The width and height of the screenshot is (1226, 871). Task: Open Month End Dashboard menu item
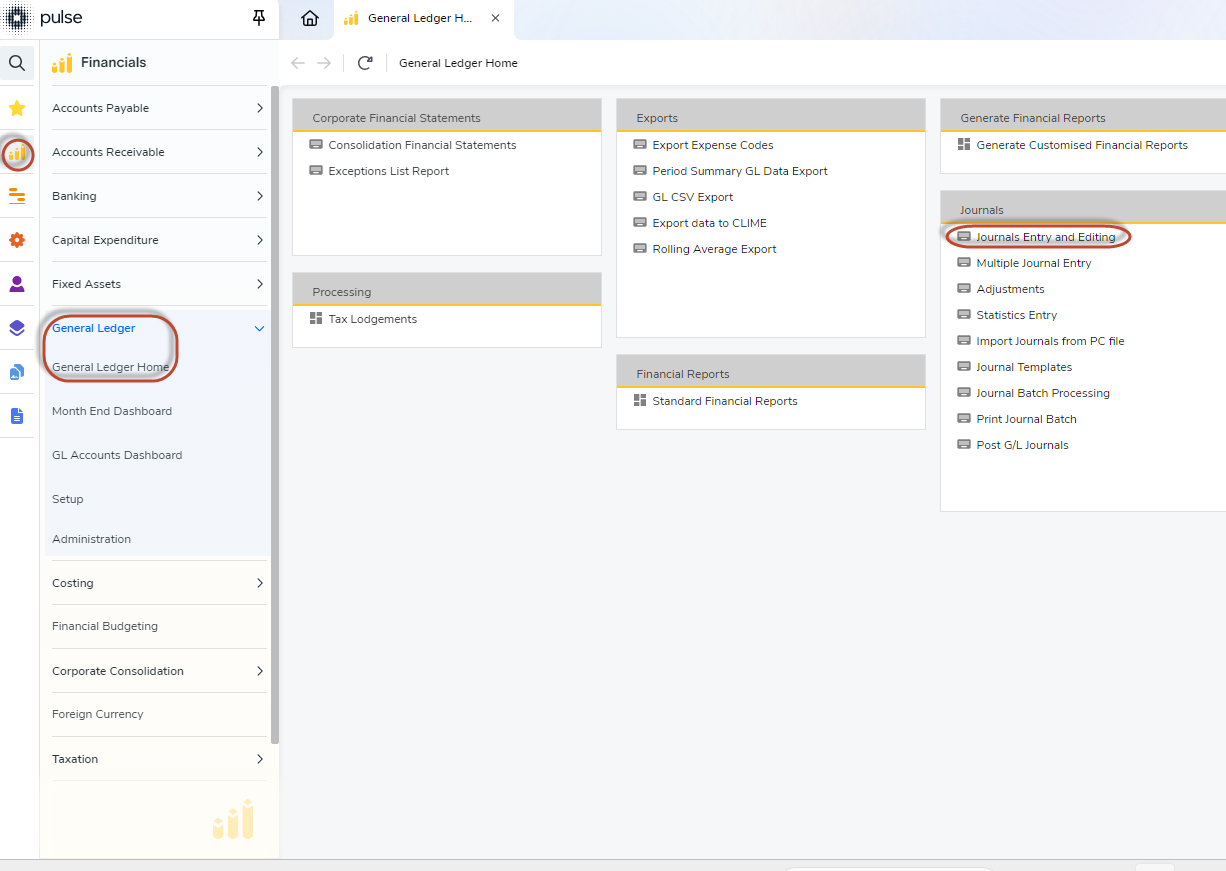point(112,411)
